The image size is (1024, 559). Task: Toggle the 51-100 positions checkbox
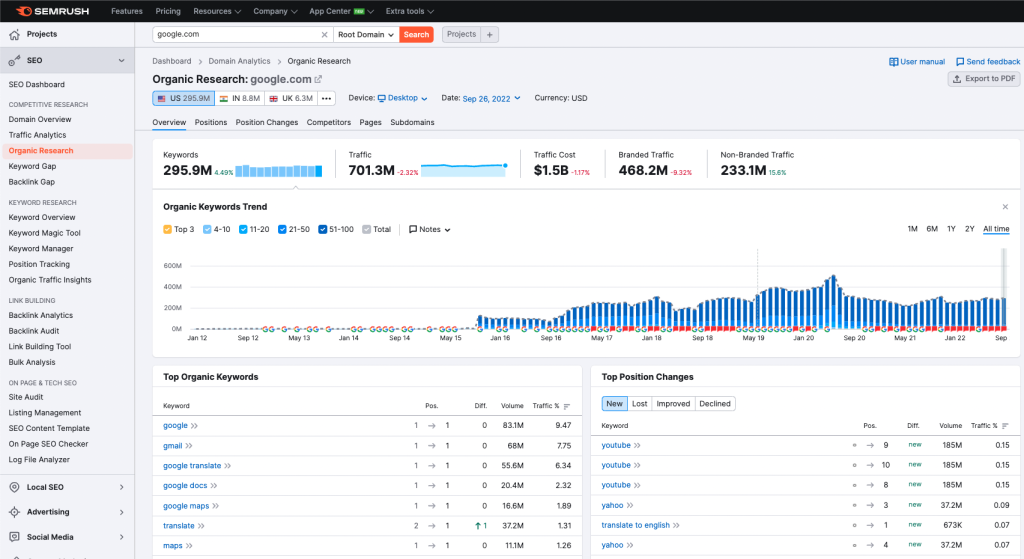coord(323,229)
